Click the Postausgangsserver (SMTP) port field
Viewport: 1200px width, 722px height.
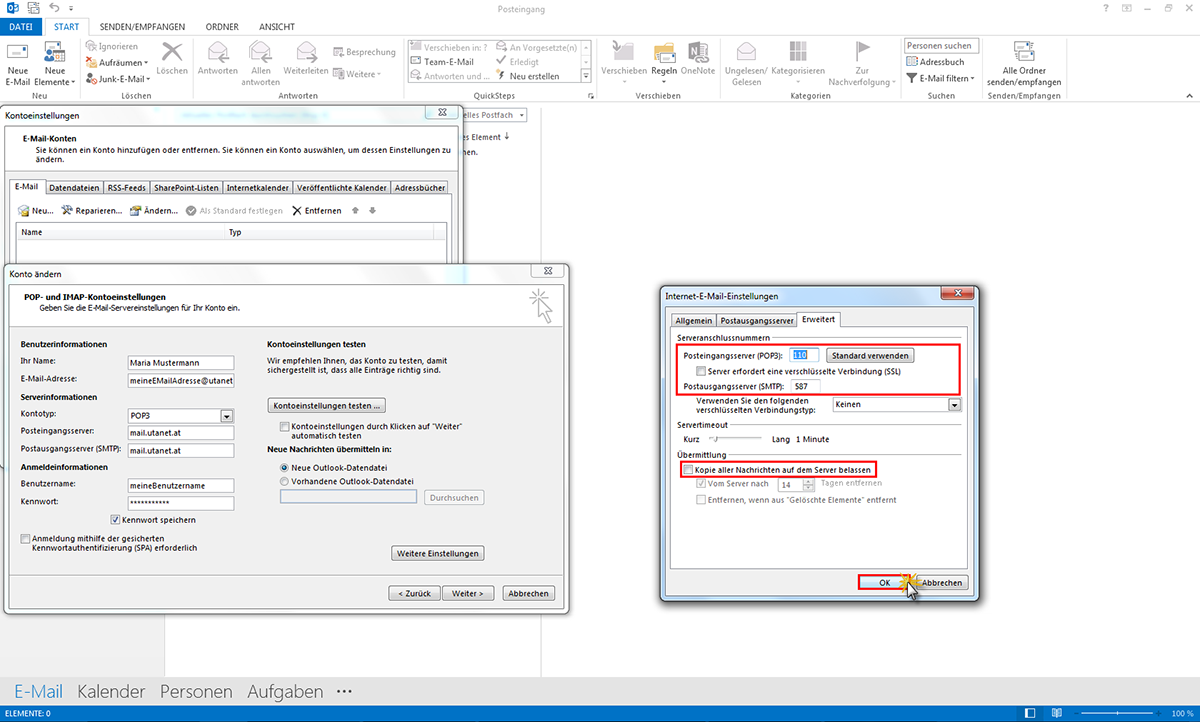point(805,386)
